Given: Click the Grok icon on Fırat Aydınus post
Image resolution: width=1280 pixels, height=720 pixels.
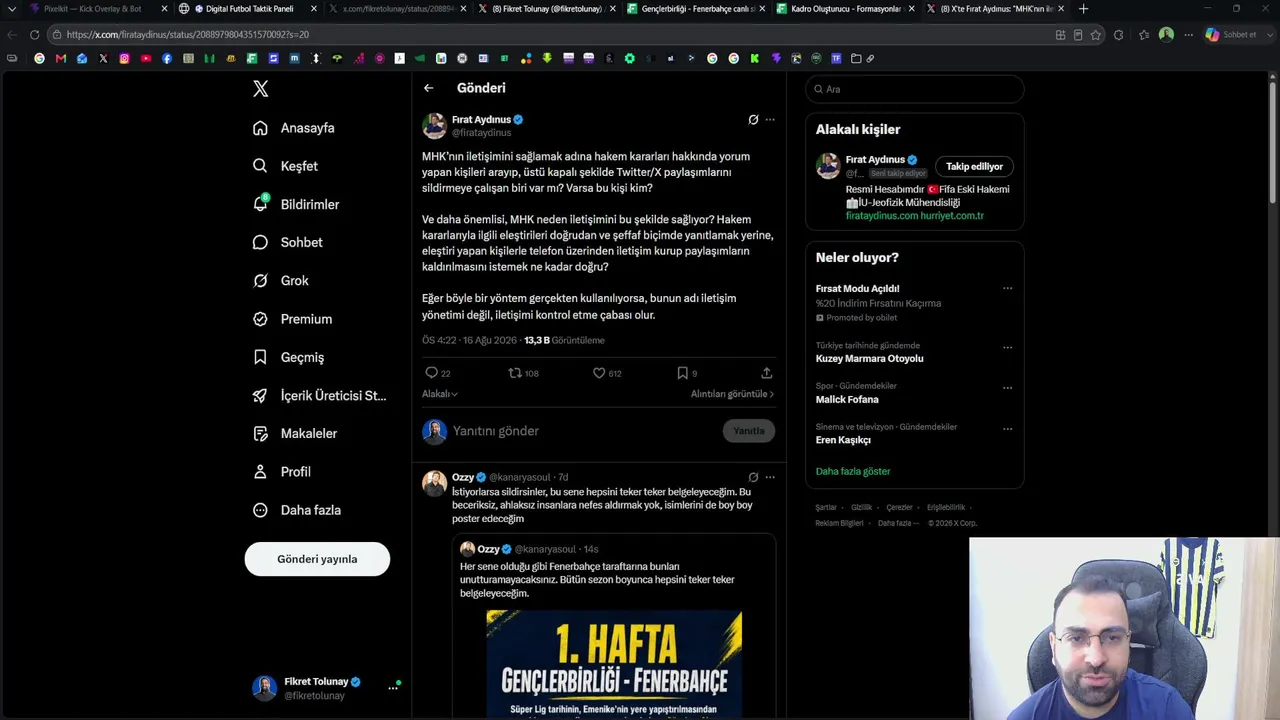Looking at the screenshot, I should click(753, 119).
